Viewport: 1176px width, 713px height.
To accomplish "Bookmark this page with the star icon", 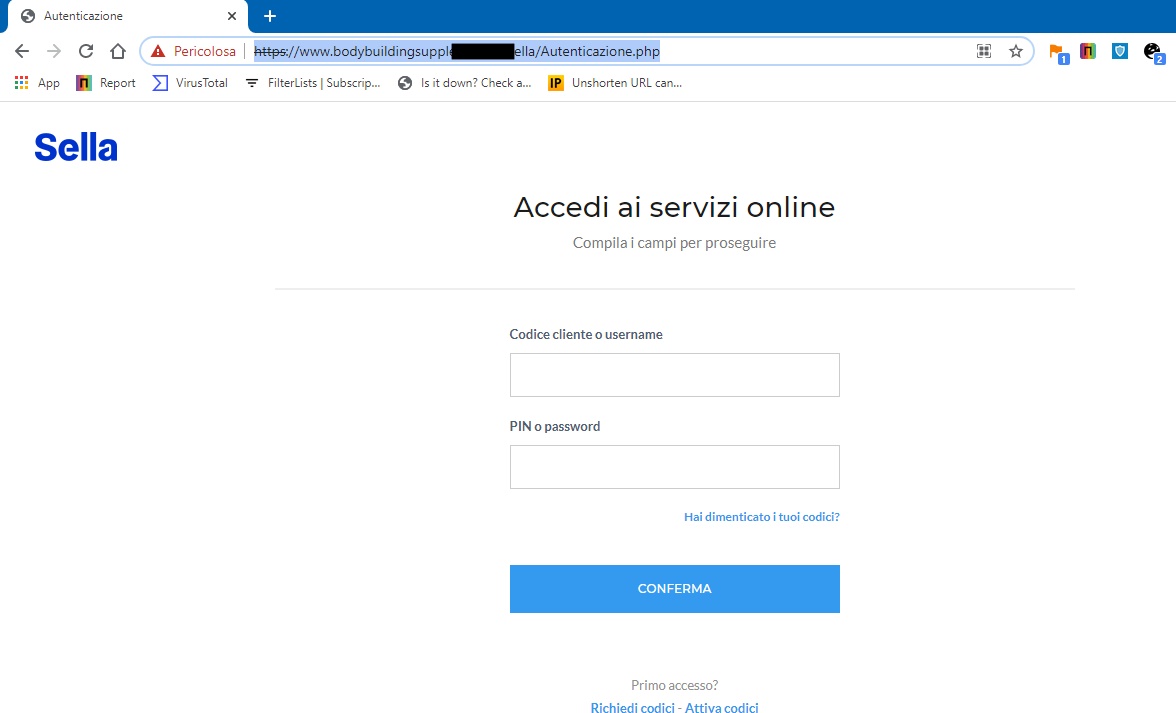I will tap(1016, 51).
